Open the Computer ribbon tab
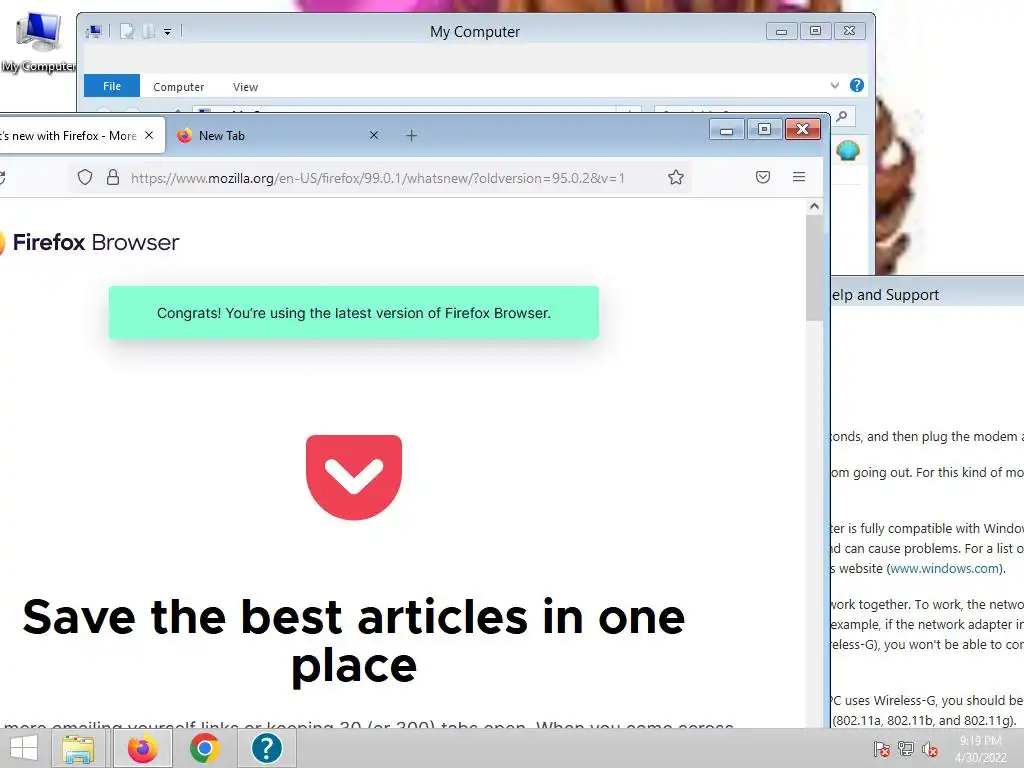The width and height of the screenshot is (1024, 768). [178, 87]
